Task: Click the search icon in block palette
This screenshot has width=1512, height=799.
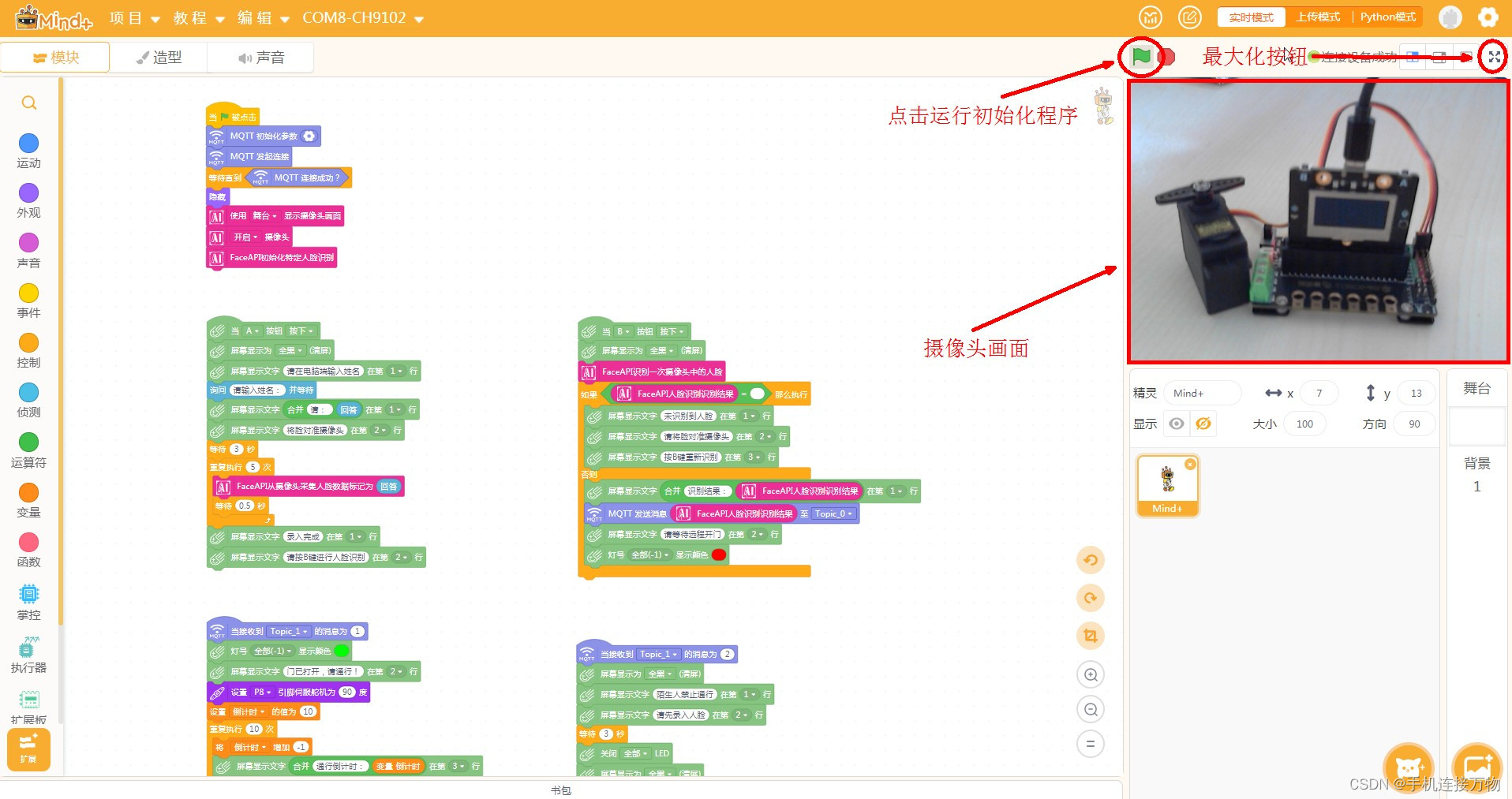Action: (x=29, y=103)
